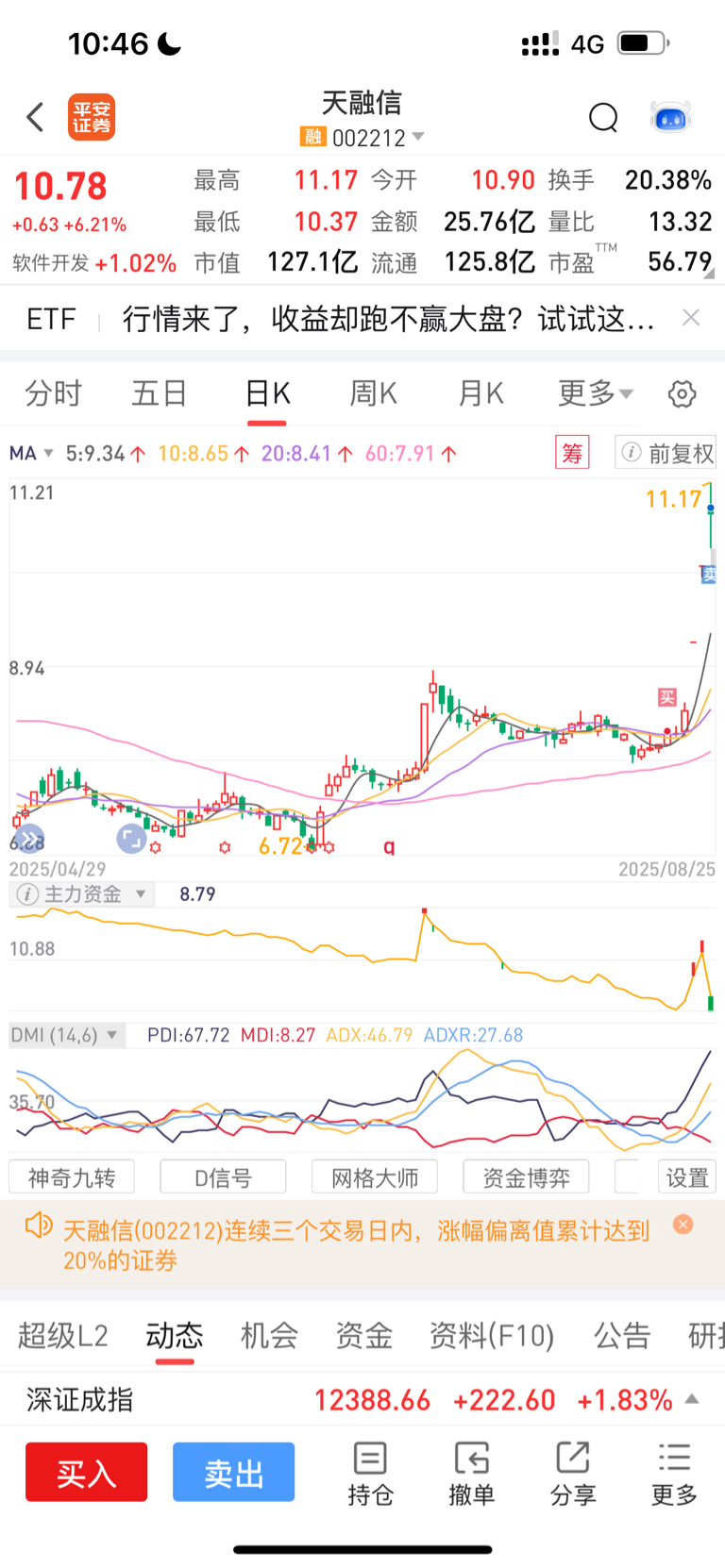This screenshot has height=1568, width=725.
Task: Tap the 10.78 current price
Action: (x=60, y=187)
